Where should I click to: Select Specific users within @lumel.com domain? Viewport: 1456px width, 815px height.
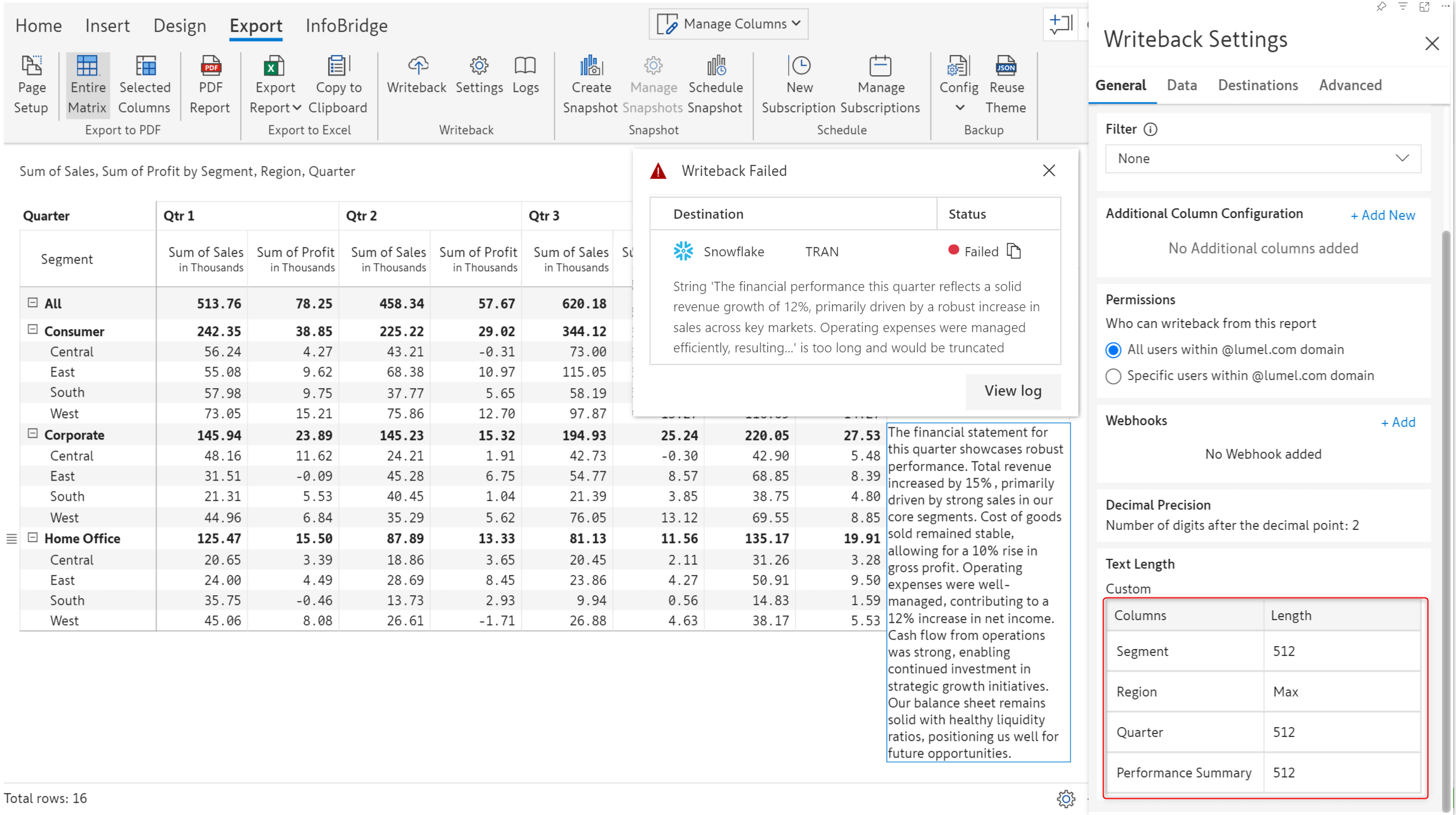1113,376
